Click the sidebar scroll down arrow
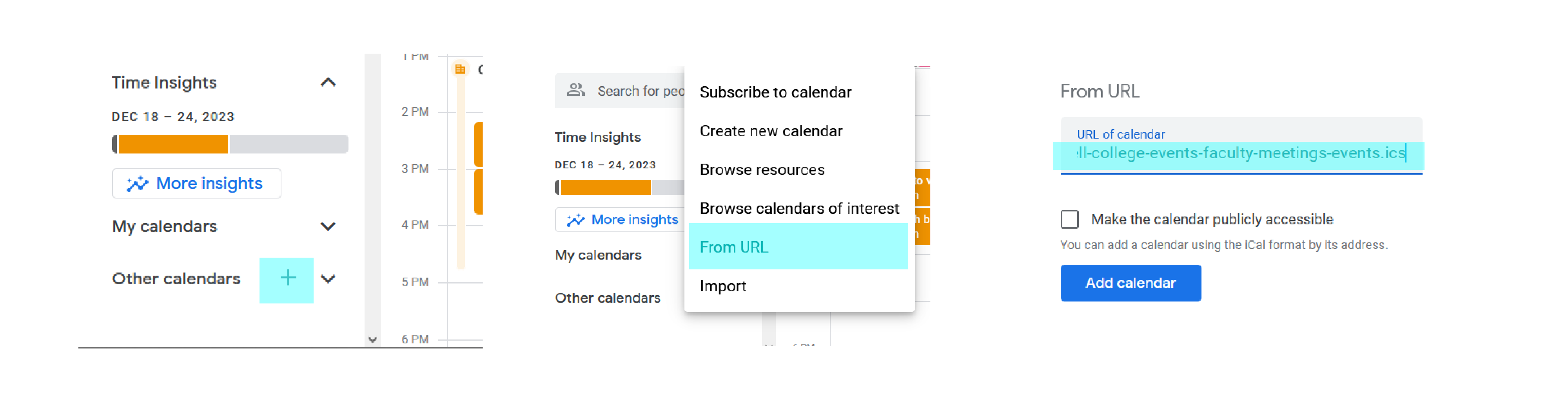The width and height of the screenshot is (1568, 408). point(372,340)
